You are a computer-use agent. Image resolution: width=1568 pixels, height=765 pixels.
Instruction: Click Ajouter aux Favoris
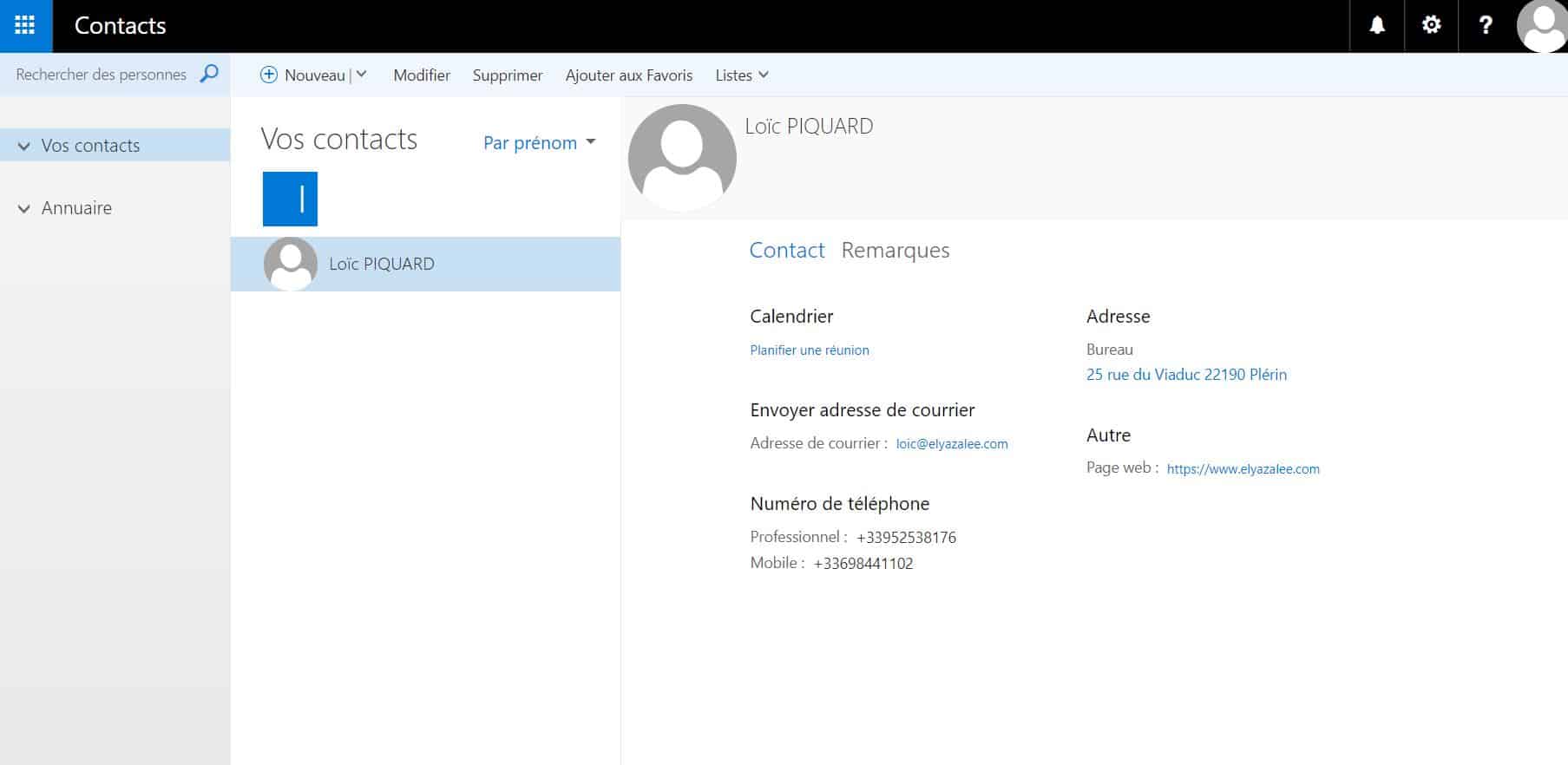tap(628, 75)
